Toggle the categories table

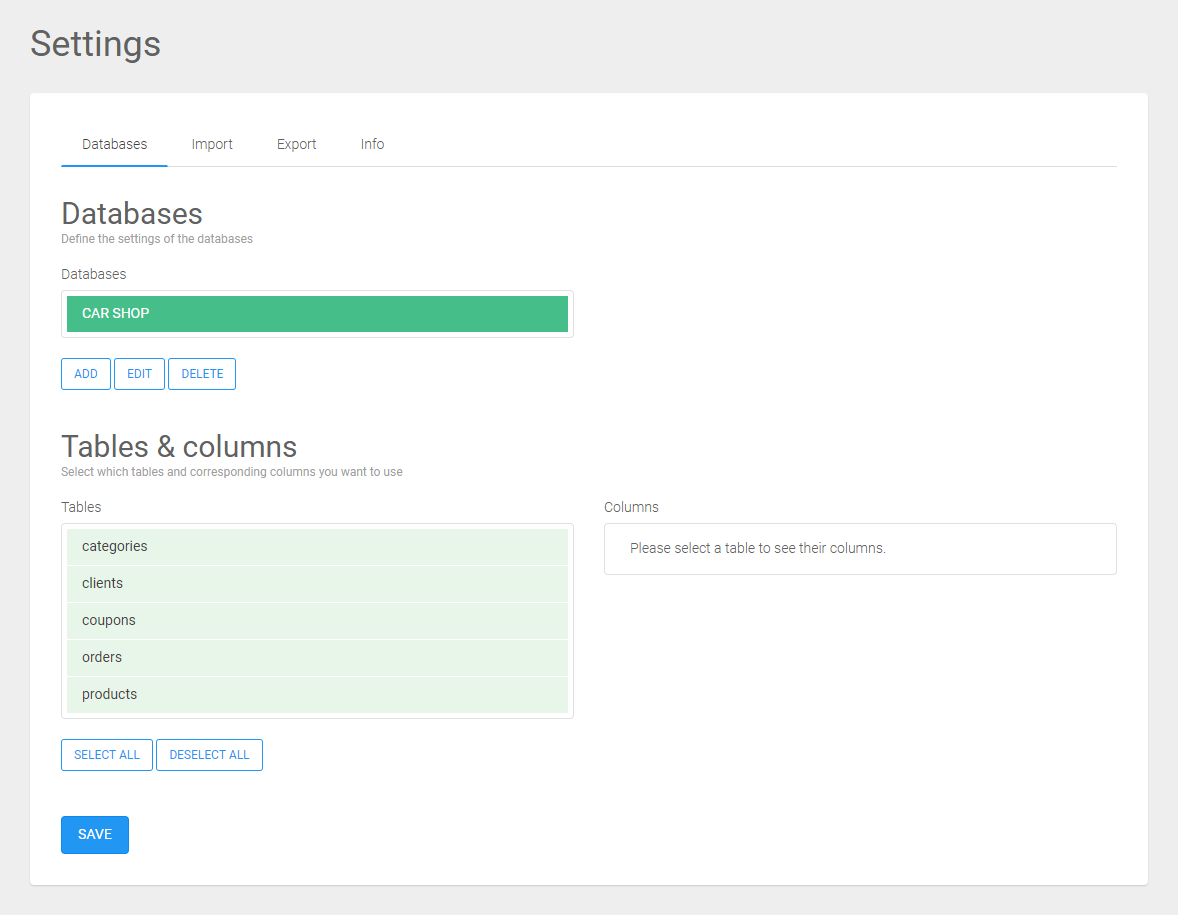(317, 547)
